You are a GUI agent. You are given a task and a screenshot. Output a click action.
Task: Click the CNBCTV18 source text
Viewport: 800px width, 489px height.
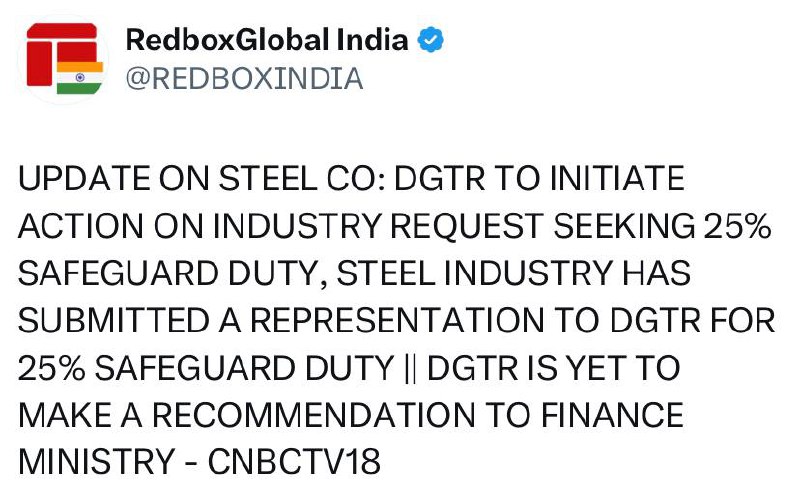point(294,461)
